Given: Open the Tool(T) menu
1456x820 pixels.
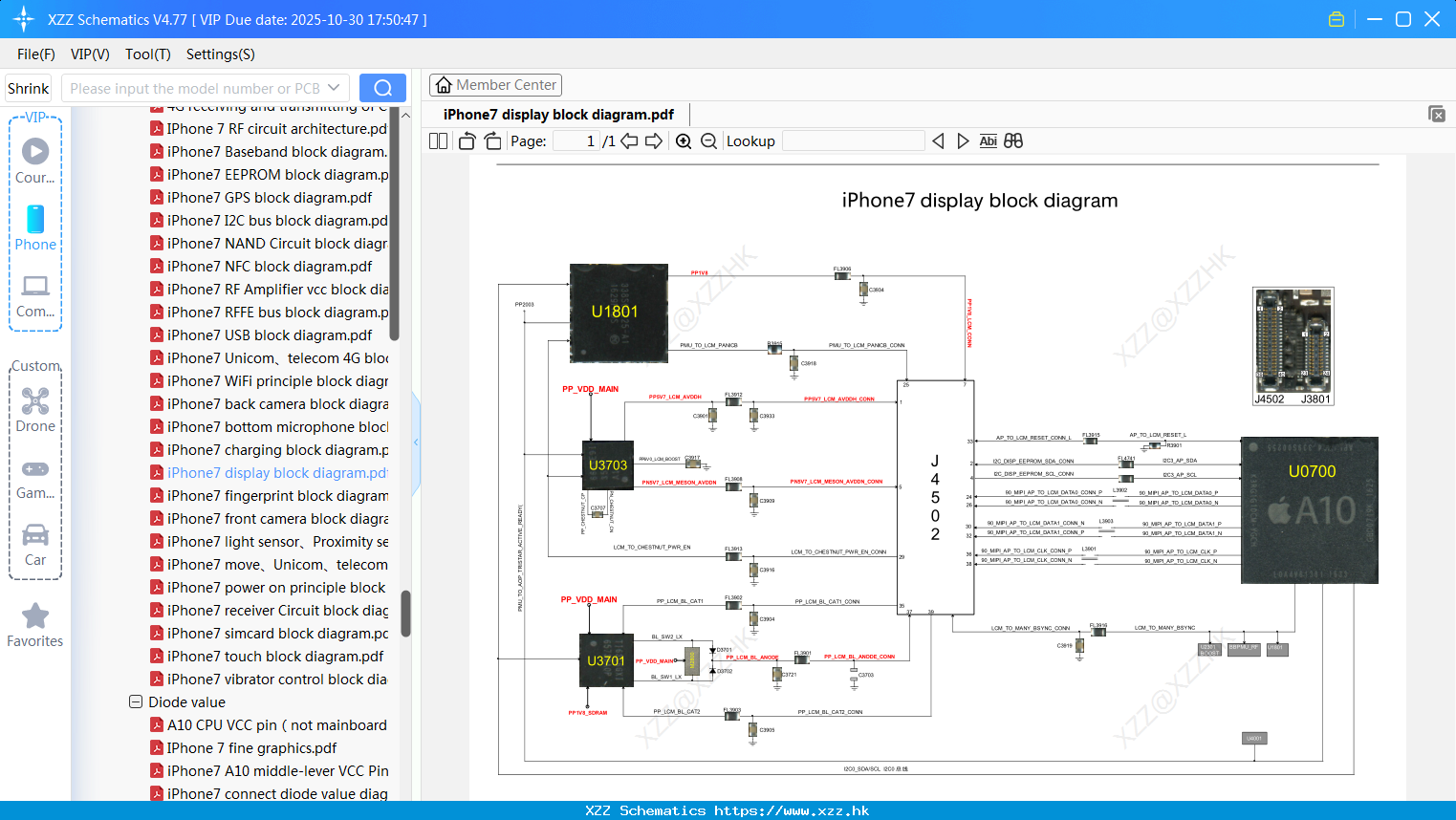Looking at the screenshot, I should click(148, 54).
